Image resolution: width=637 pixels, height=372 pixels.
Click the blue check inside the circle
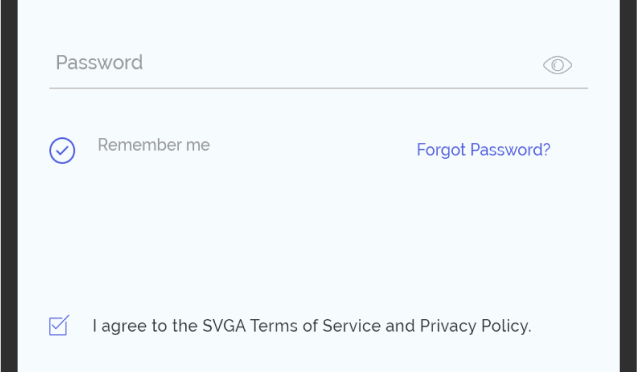coord(62,151)
